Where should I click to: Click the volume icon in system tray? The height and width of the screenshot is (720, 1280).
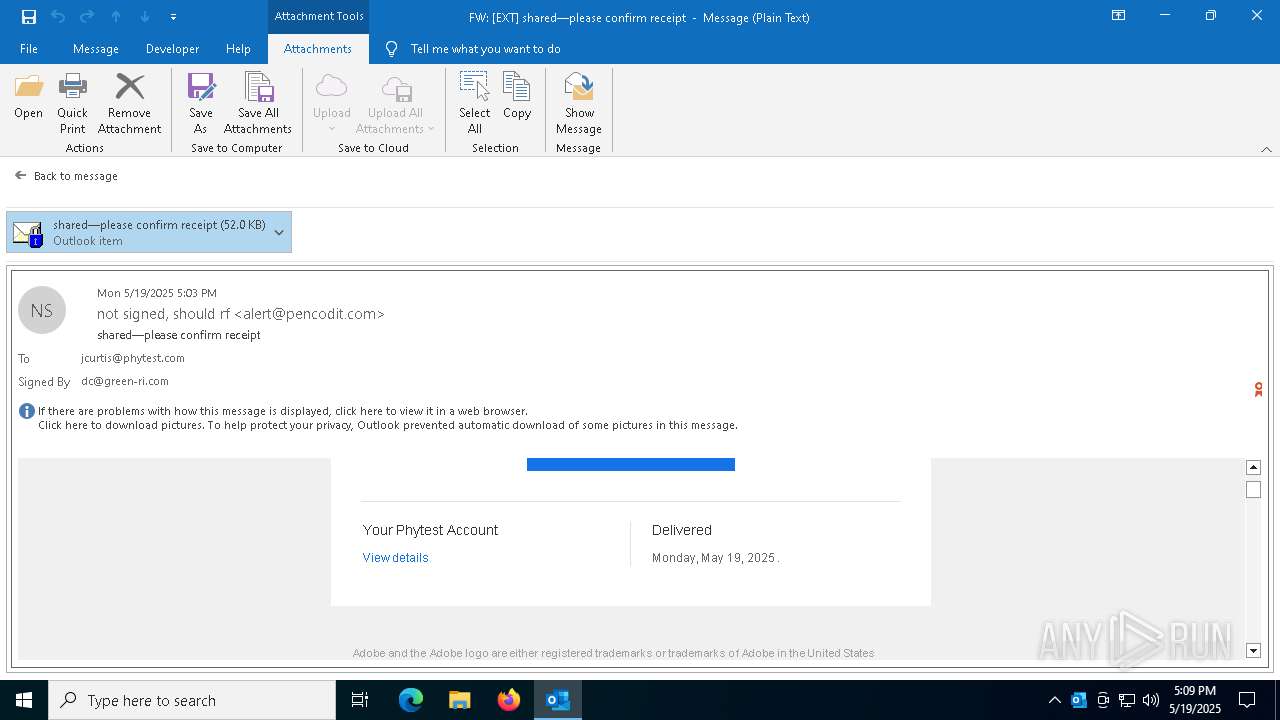1151,700
